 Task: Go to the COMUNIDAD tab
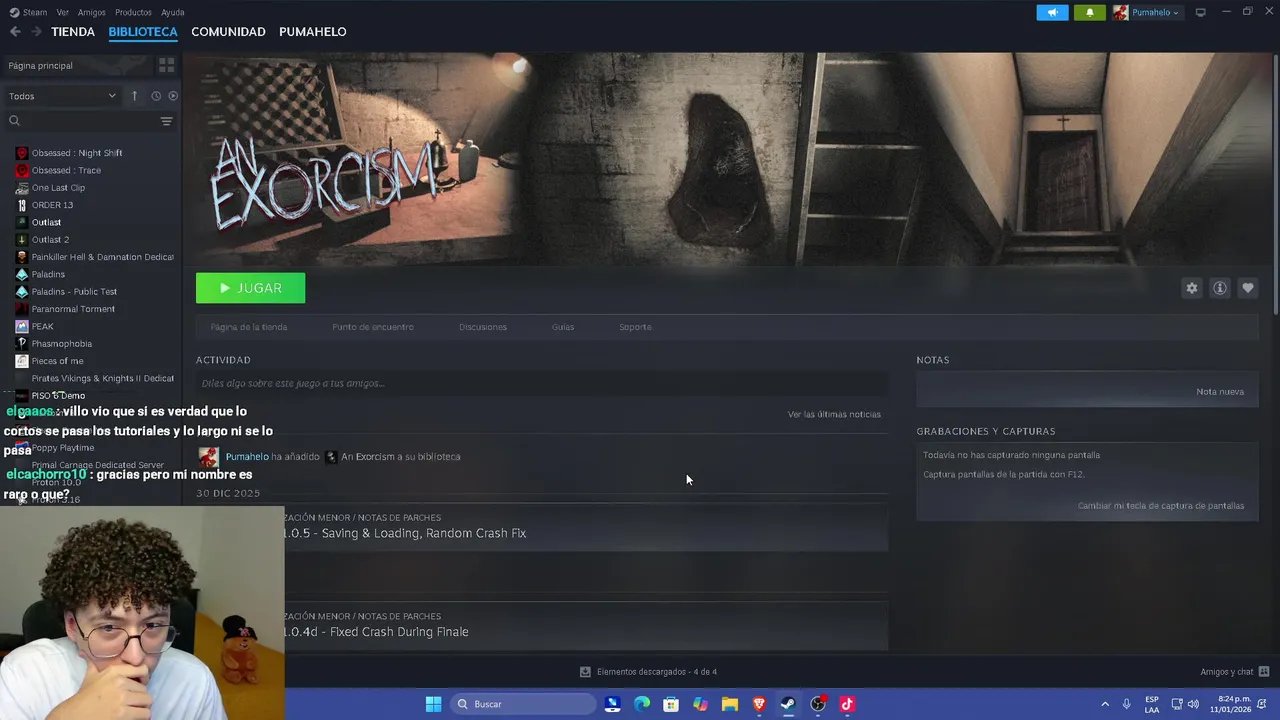tap(228, 32)
